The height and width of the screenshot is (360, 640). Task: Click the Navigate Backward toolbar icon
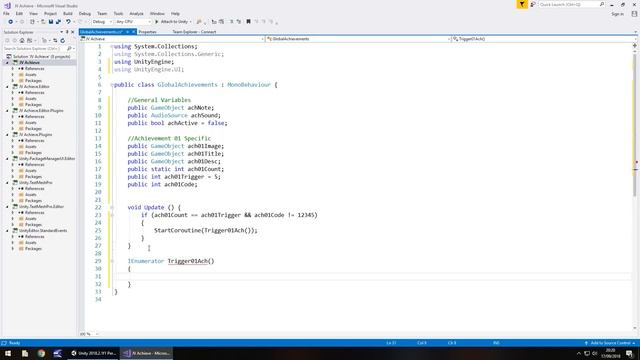tap(11, 22)
